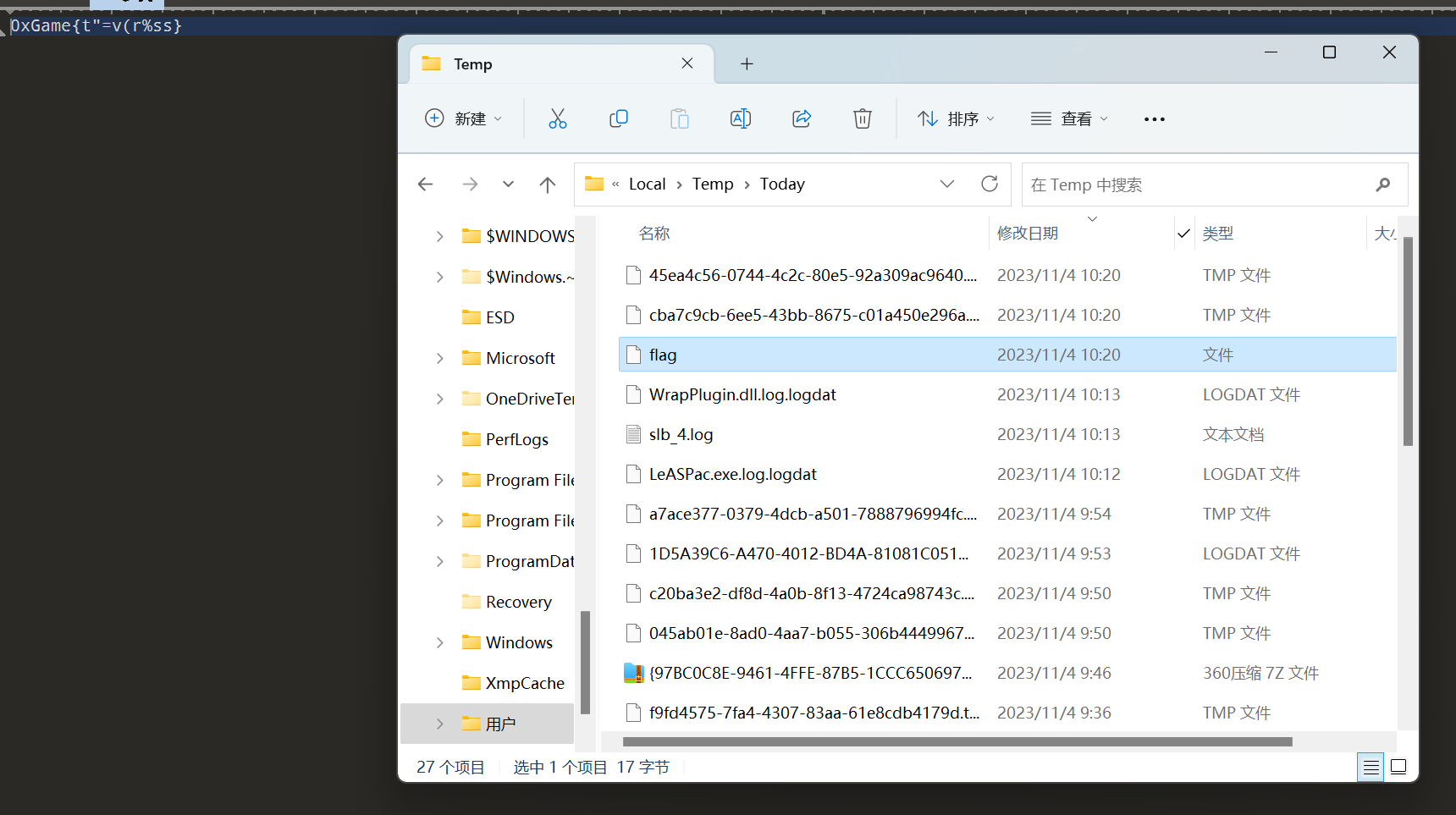Click the horizontal scrollbar in file list

click(x=957, y=741)
